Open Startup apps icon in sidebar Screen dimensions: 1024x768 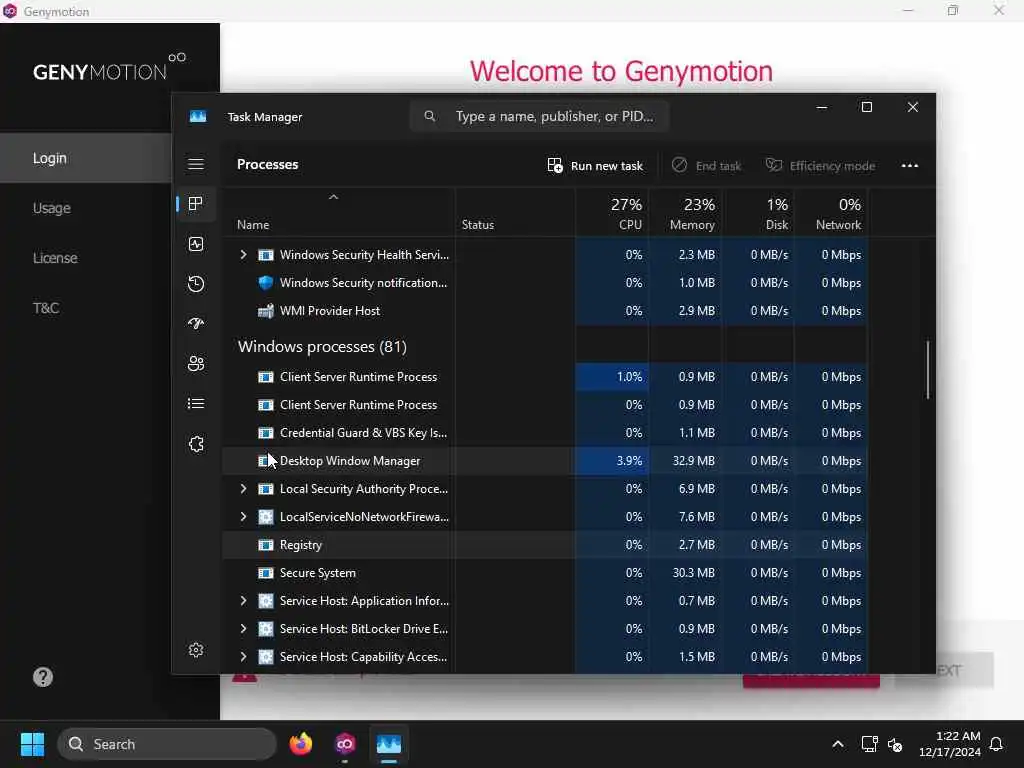coord(196,324)
